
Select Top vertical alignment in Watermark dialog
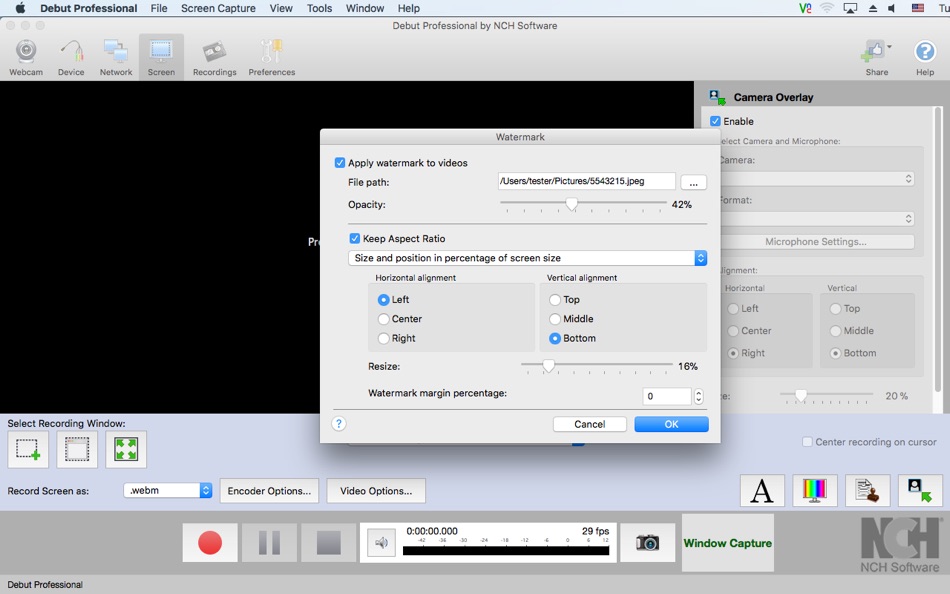pyautogui.click(x=555, y=299)
